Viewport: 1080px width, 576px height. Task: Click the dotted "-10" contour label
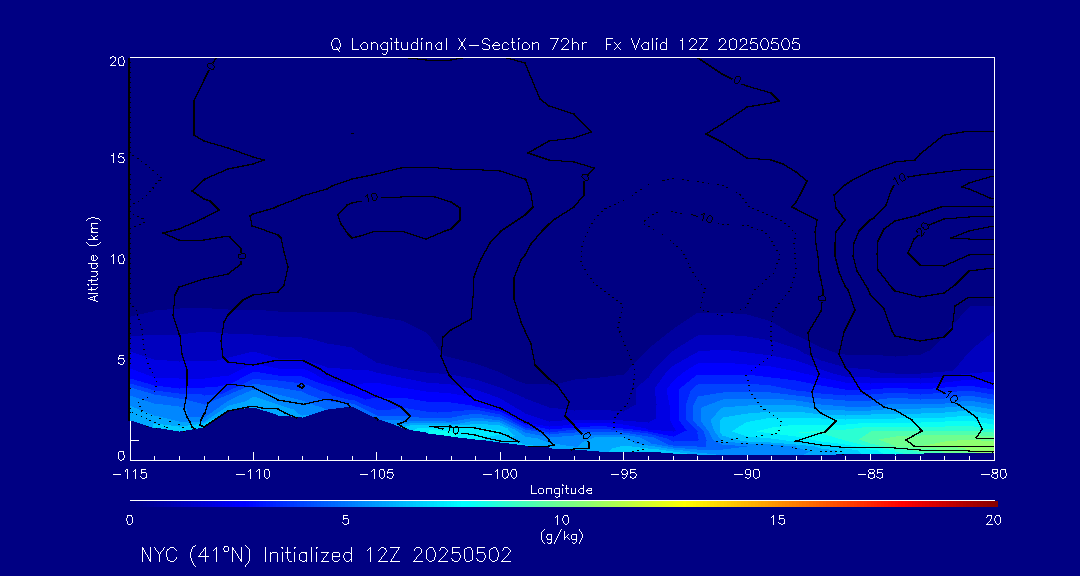pos(702,218)
